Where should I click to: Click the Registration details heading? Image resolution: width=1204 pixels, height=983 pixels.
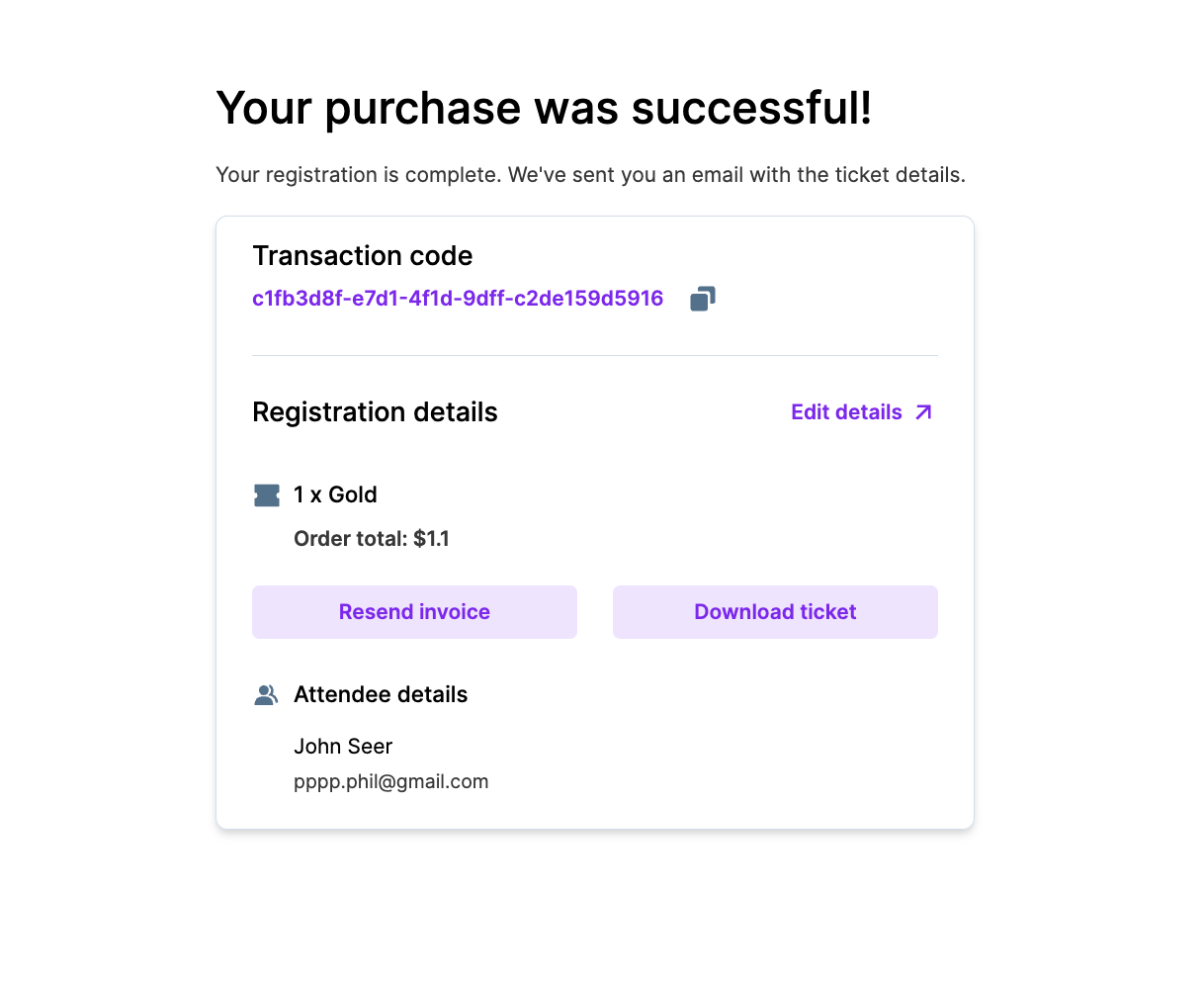[375, 412]
